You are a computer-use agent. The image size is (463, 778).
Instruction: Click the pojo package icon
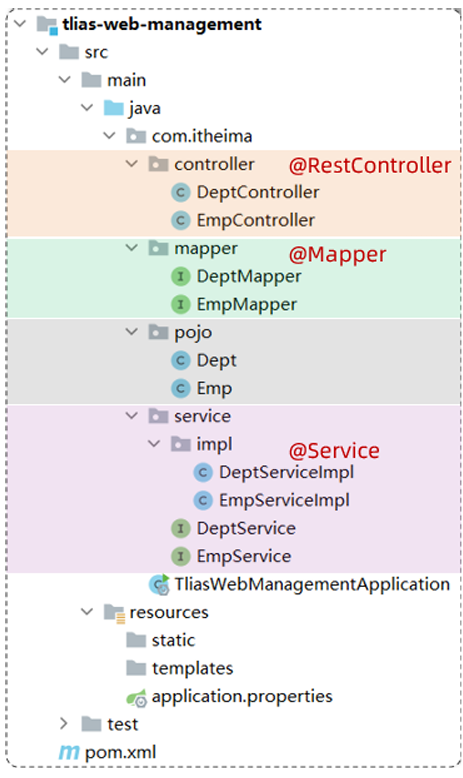click(x=158, y=332)
